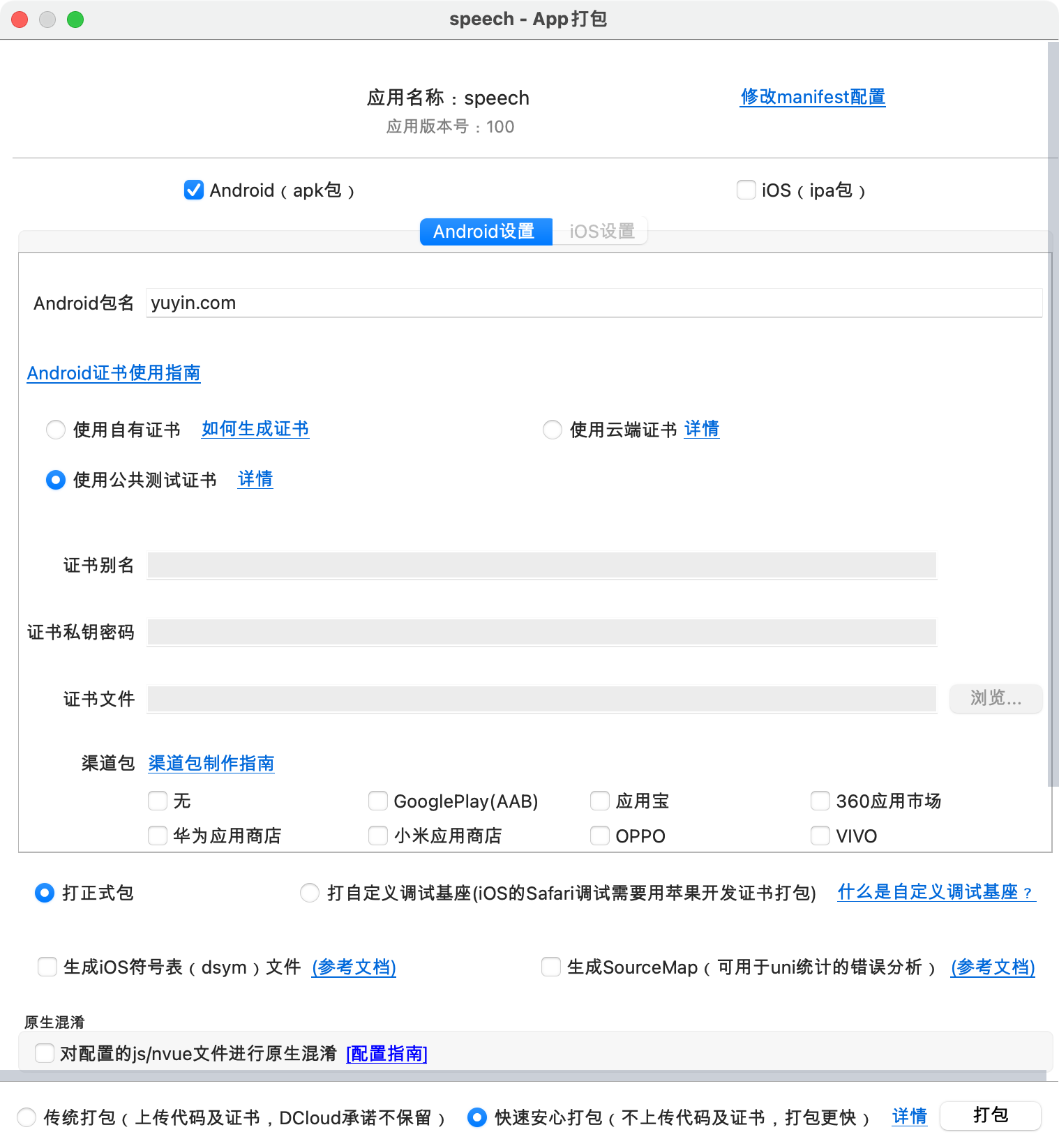Open 参考文档 link beside dsym option
1059x1148 pixels.
(x=354, y=967)
